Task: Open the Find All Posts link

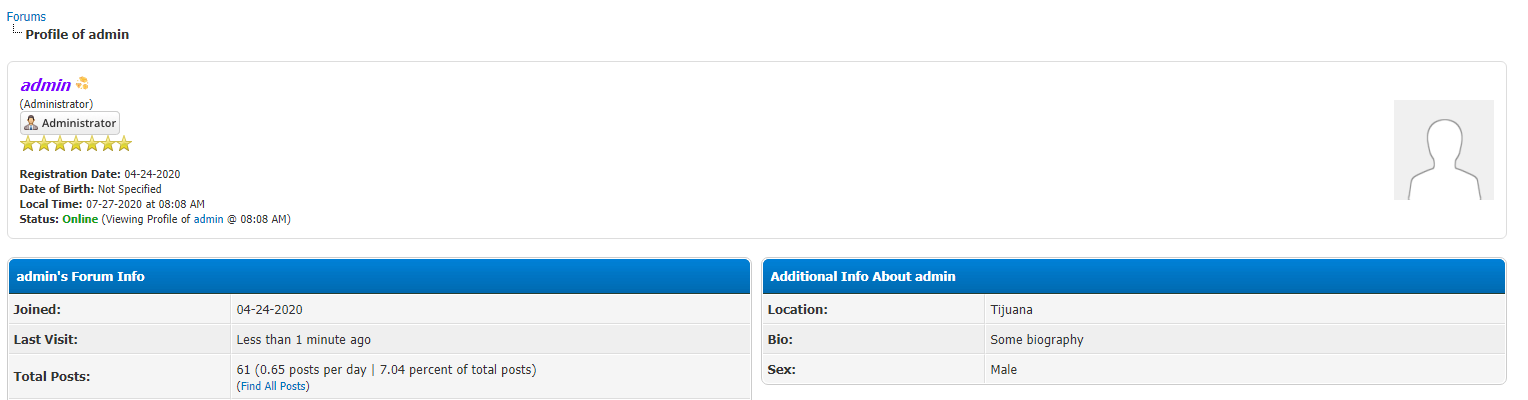Action: (273, 386)
